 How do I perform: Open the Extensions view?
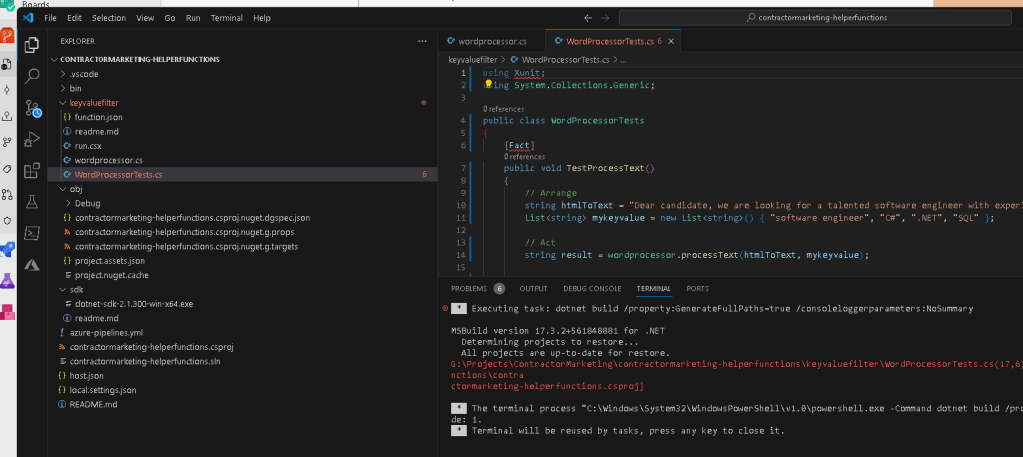(x=31, y=170)
